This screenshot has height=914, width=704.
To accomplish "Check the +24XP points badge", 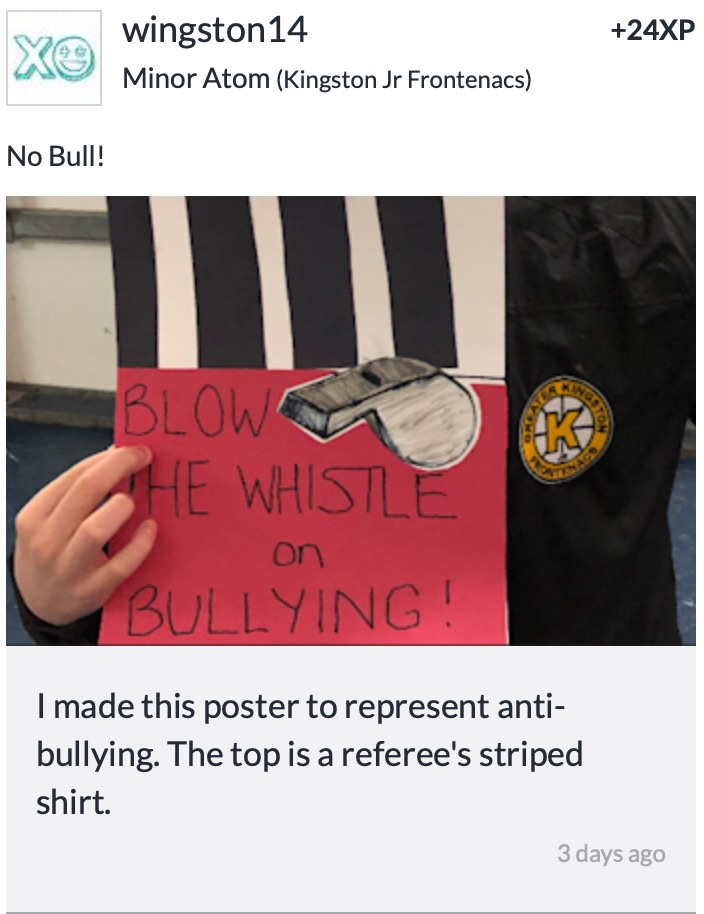I will pyautogui.click(x=653, y=30).
